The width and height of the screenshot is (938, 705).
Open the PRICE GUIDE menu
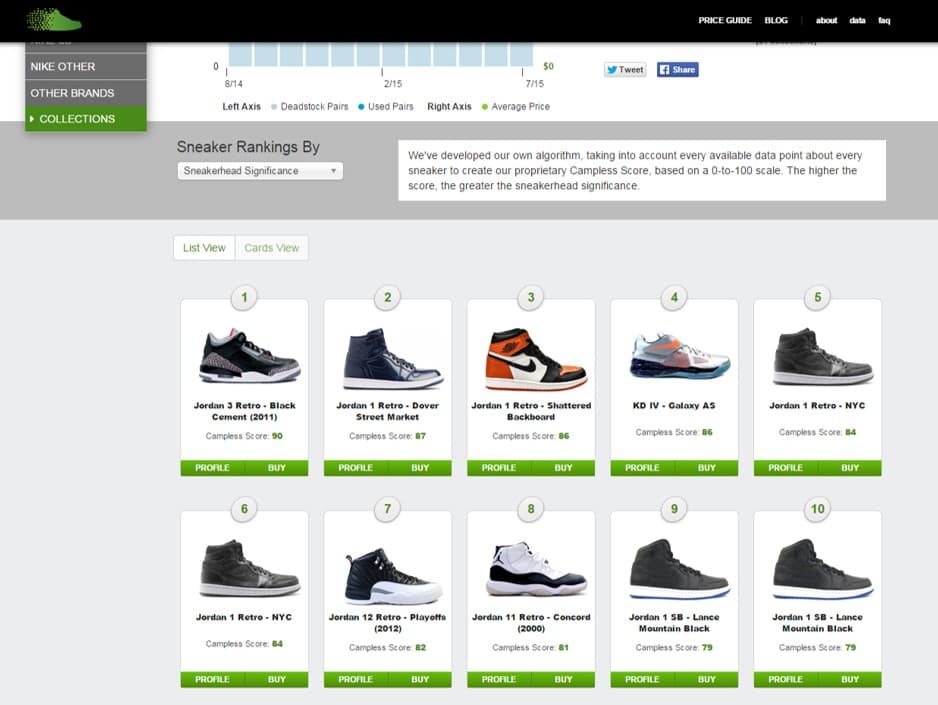tap(724, 20)
